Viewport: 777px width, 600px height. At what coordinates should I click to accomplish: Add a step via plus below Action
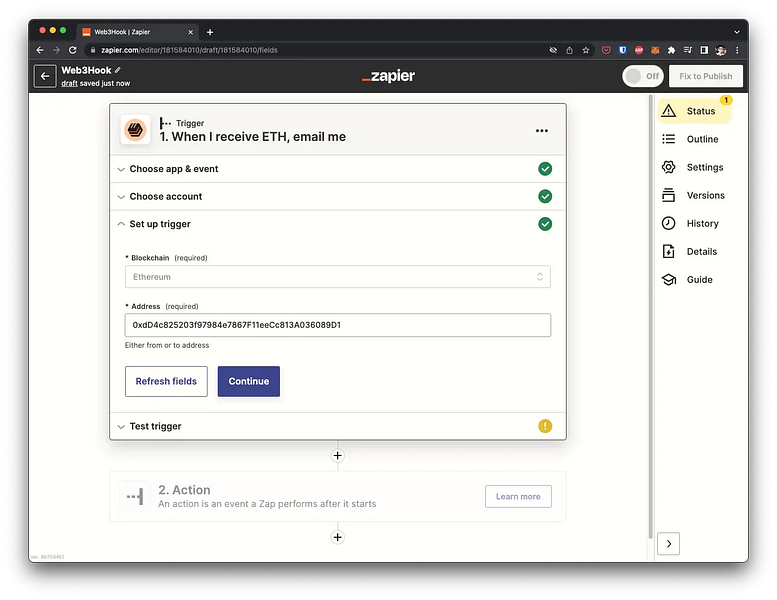pos(337,537)
